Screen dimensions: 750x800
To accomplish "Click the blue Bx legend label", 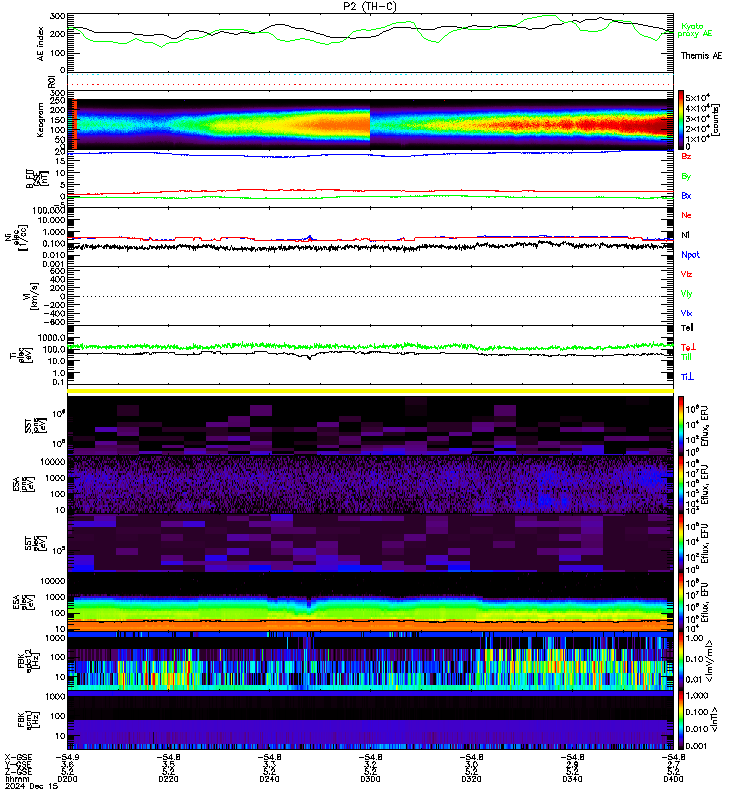I will (686, 195).
